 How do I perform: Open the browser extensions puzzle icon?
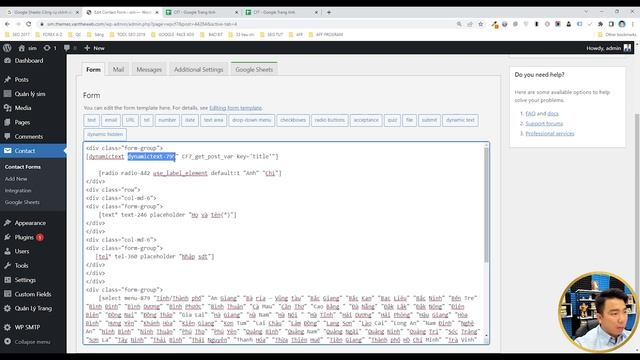600,24
